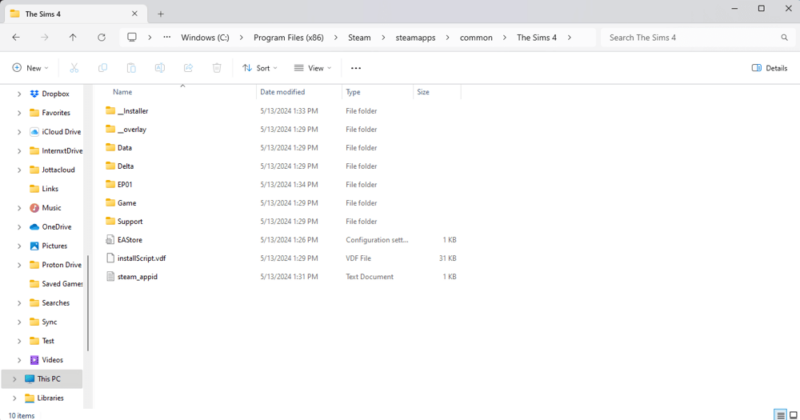
Task: Click the monitor icon in address bar
Action: pyautogui.click(x=132, y=37)
